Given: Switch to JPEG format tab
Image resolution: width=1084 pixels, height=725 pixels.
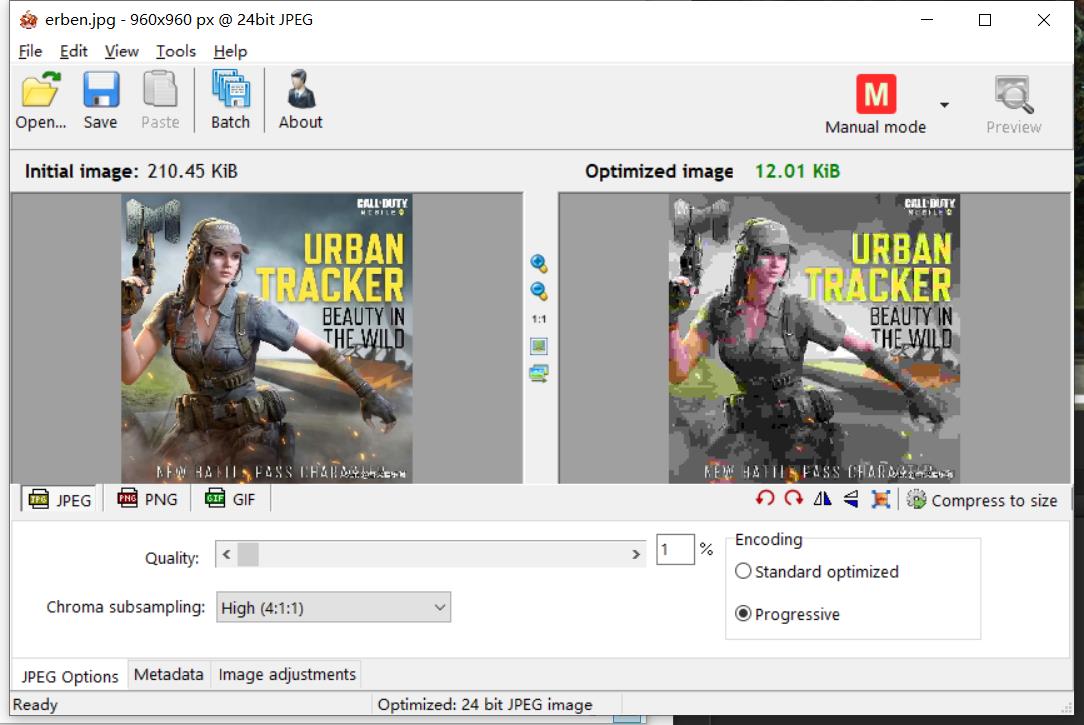Looking at the screenshot, I should 61,500.
